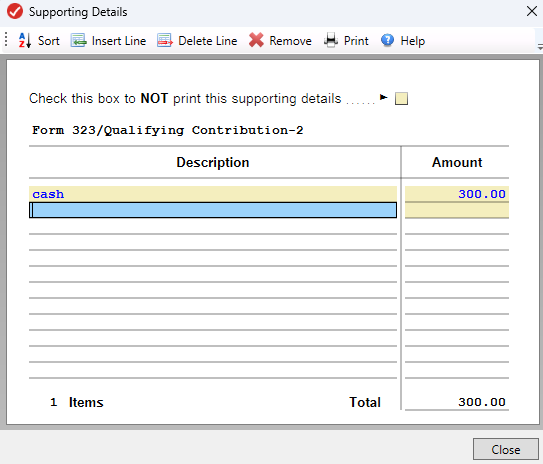Click the Amount column header
Image resolution: width=543 pixels, height=464 pixels.
(x=457, y=162)
